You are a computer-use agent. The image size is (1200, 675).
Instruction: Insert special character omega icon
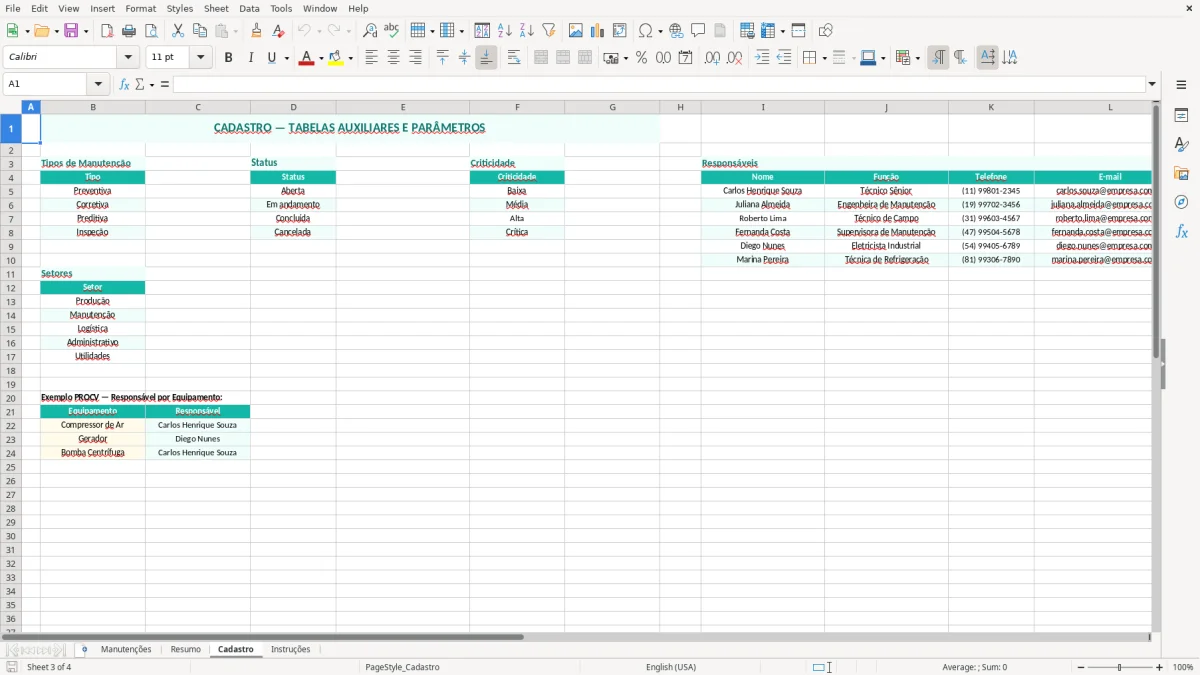pyautogui.click(x=646, y=31)
